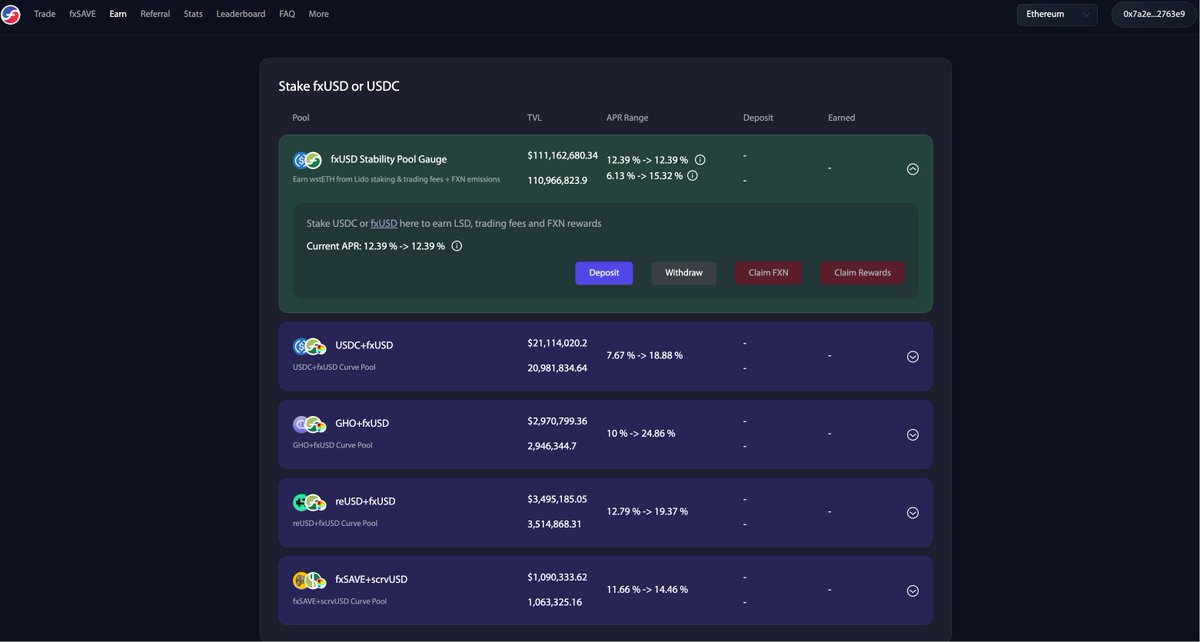
Task: Expand the GHO+fxUSD pool row
Action: (912, 434)
